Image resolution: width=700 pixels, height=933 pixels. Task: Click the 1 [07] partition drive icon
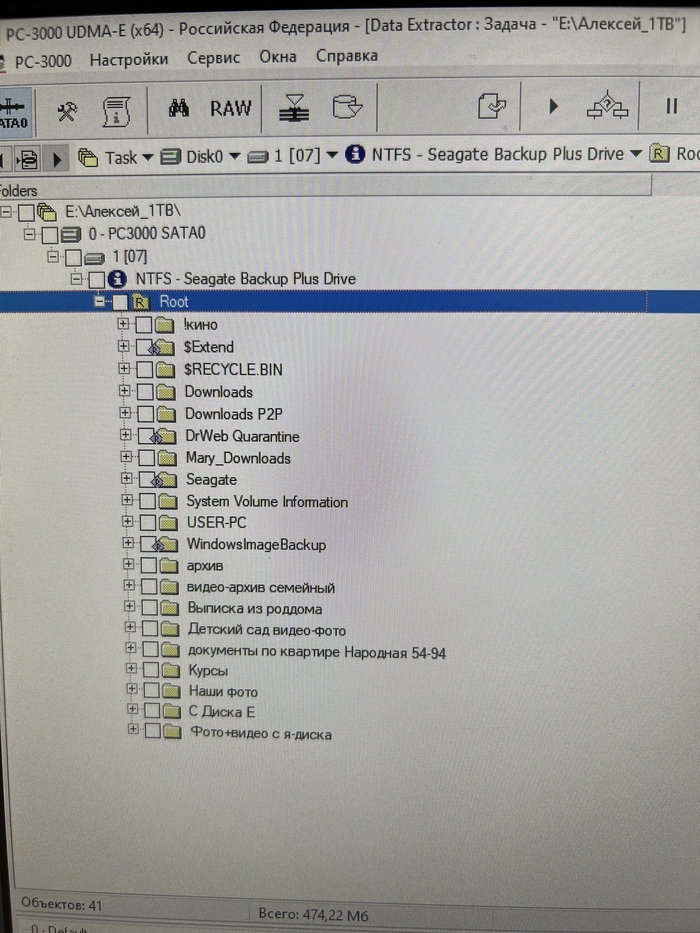[x=94, y=258]
